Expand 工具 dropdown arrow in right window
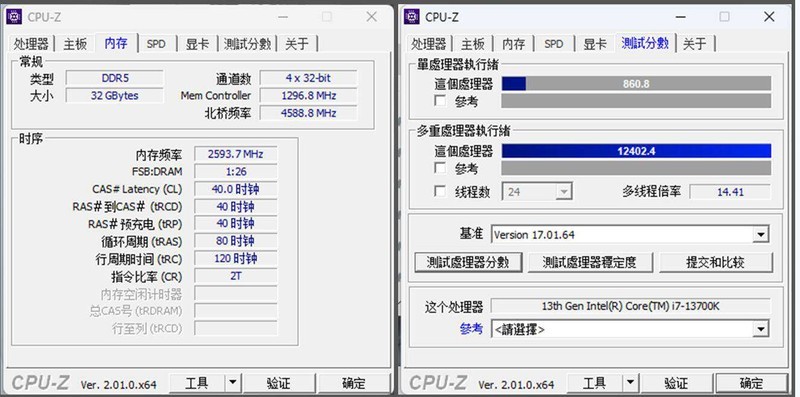The height and width of the screenshot is (397, 800). (x=631, y=383)
